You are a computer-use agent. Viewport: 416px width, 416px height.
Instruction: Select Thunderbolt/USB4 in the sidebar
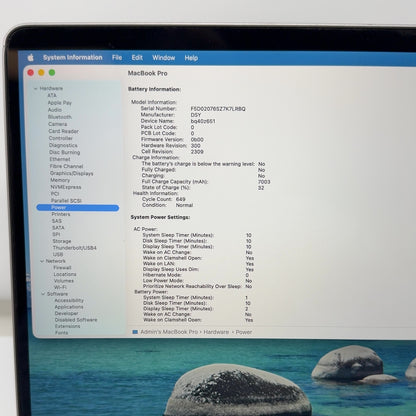(75, 248)
